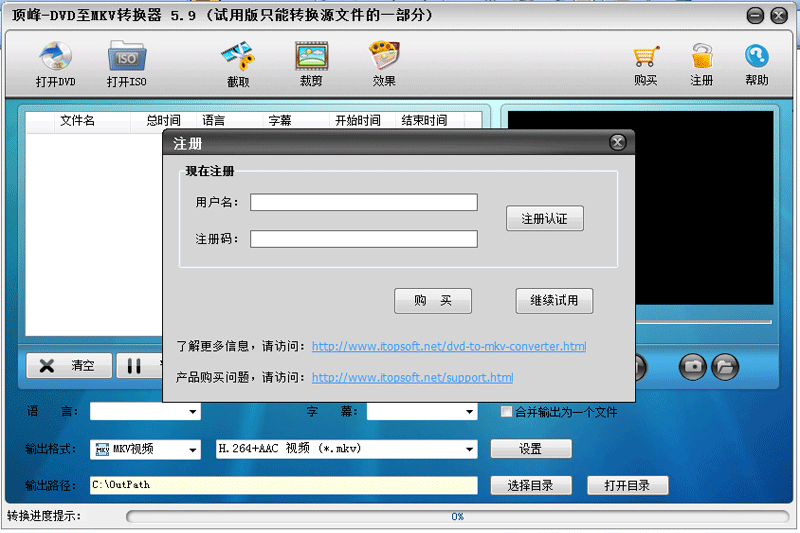Open the support.html link
The image size is (800, 533).
412,377
